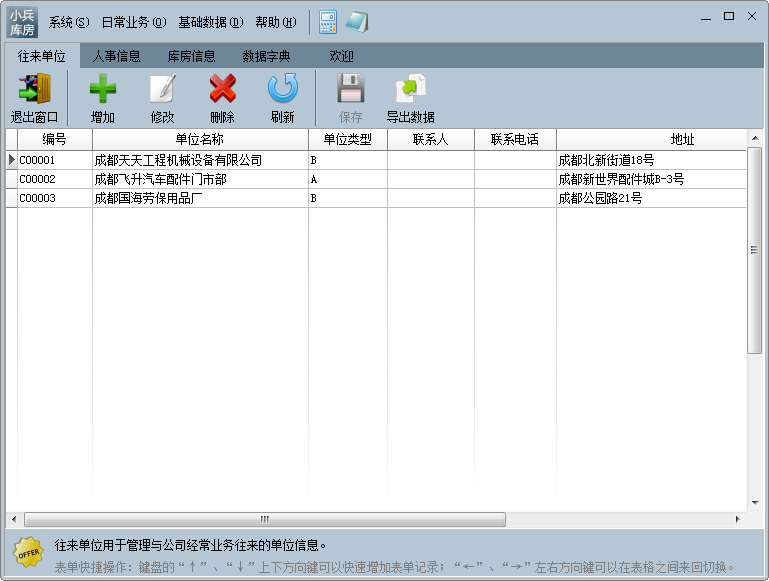Click the 成都公园路21号 address cell

(x=651, y=198)
